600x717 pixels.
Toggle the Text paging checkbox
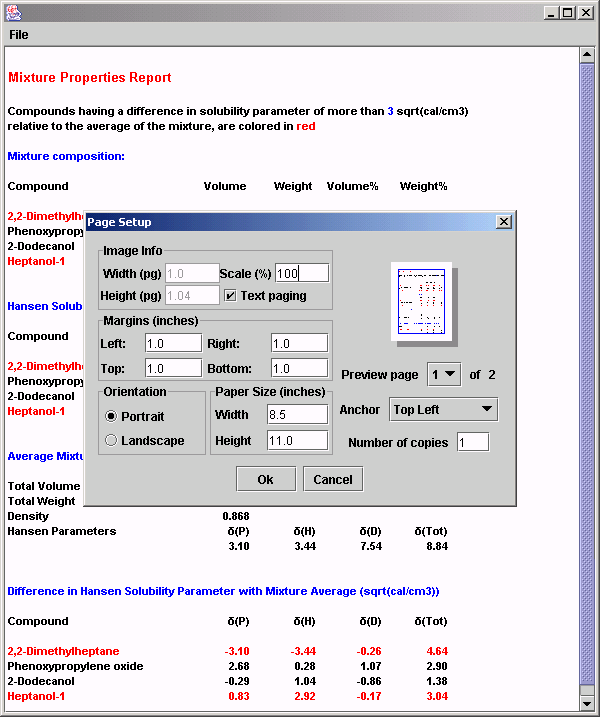231,296
